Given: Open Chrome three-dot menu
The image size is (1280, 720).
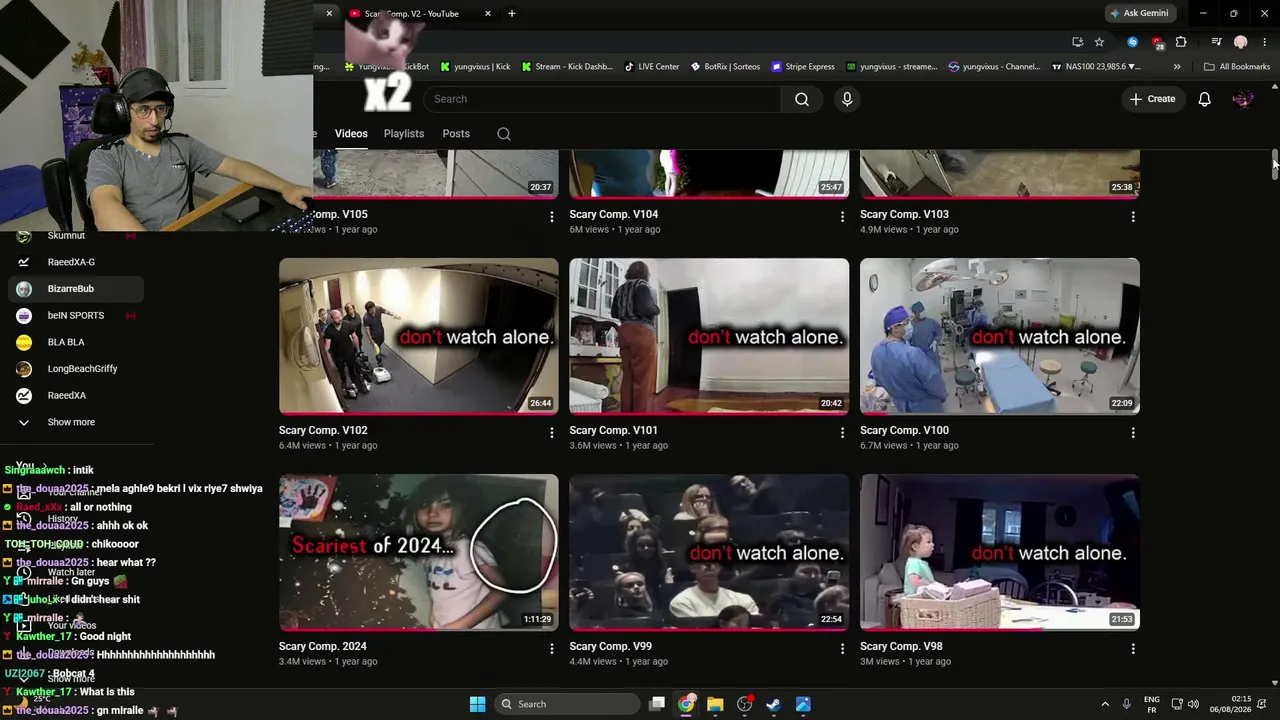Looking at the screenshot, I should [1265, 42].
